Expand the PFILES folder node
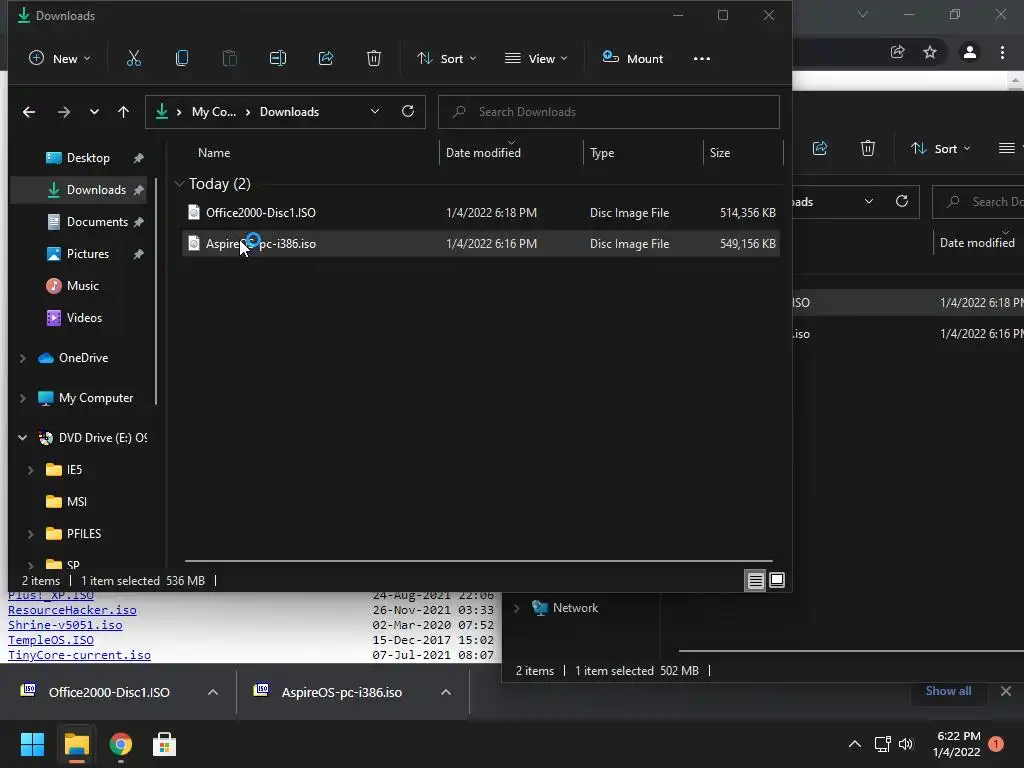Image resolution: width=1024 pixels, height=768 pixels. [31, 534]
